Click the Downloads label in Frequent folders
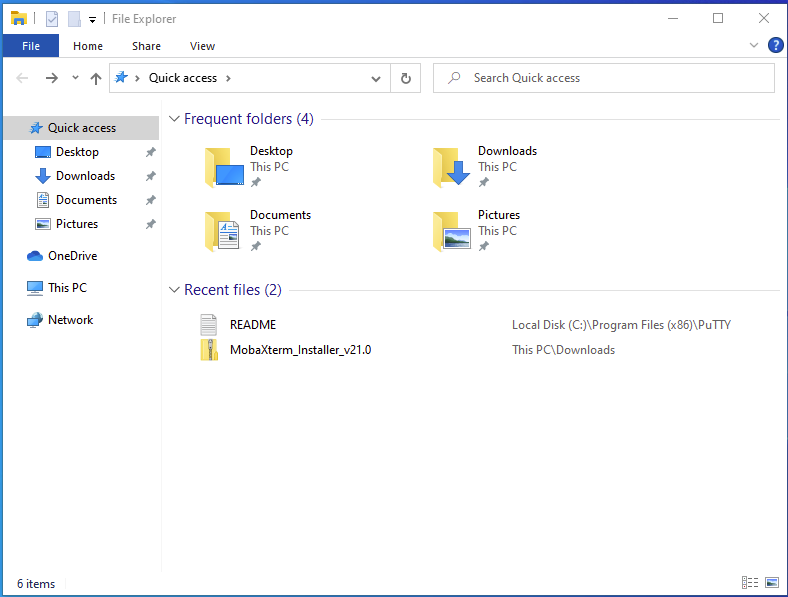Image resolution: width=788 pixels, height=597 pixels. coord(507,151)
